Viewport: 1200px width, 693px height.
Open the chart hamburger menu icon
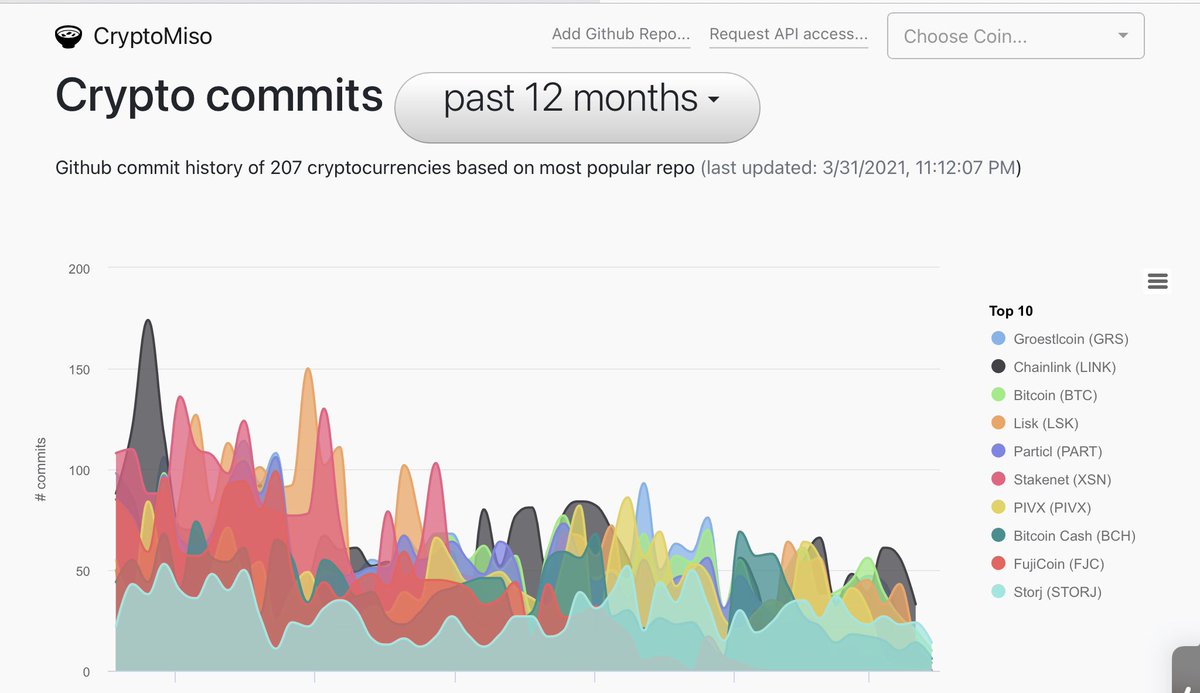coord(1158,281)
